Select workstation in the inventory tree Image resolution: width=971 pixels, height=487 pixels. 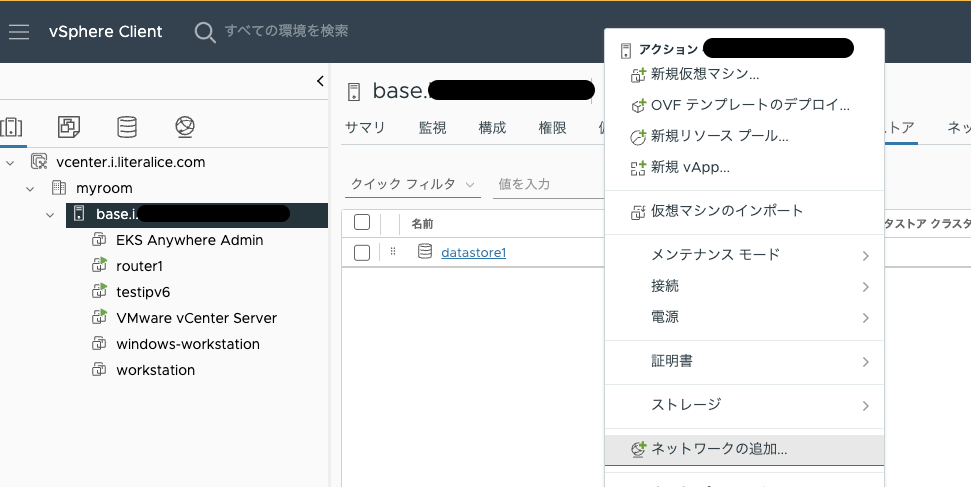[155, 371]
